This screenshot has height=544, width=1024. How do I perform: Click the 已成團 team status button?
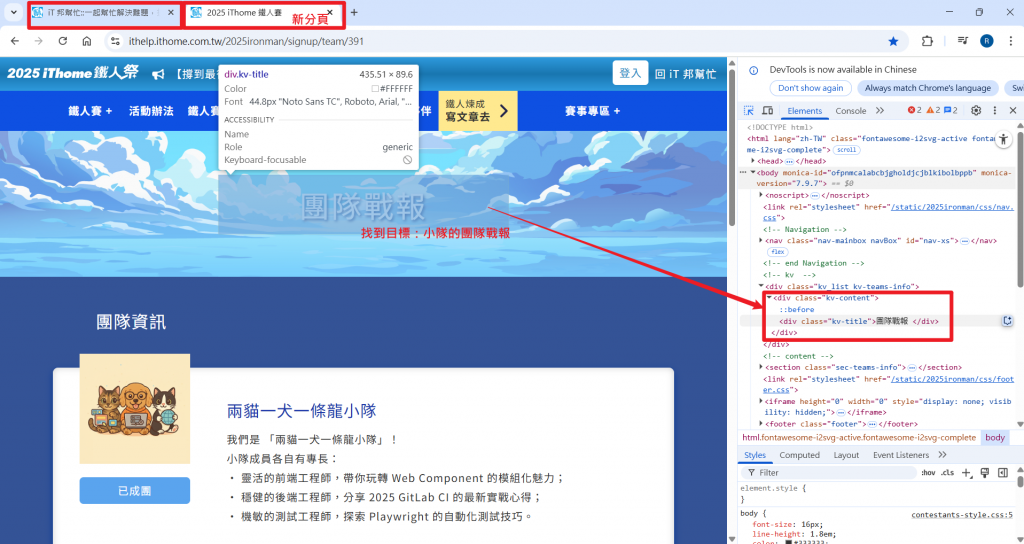pos(135,490)
